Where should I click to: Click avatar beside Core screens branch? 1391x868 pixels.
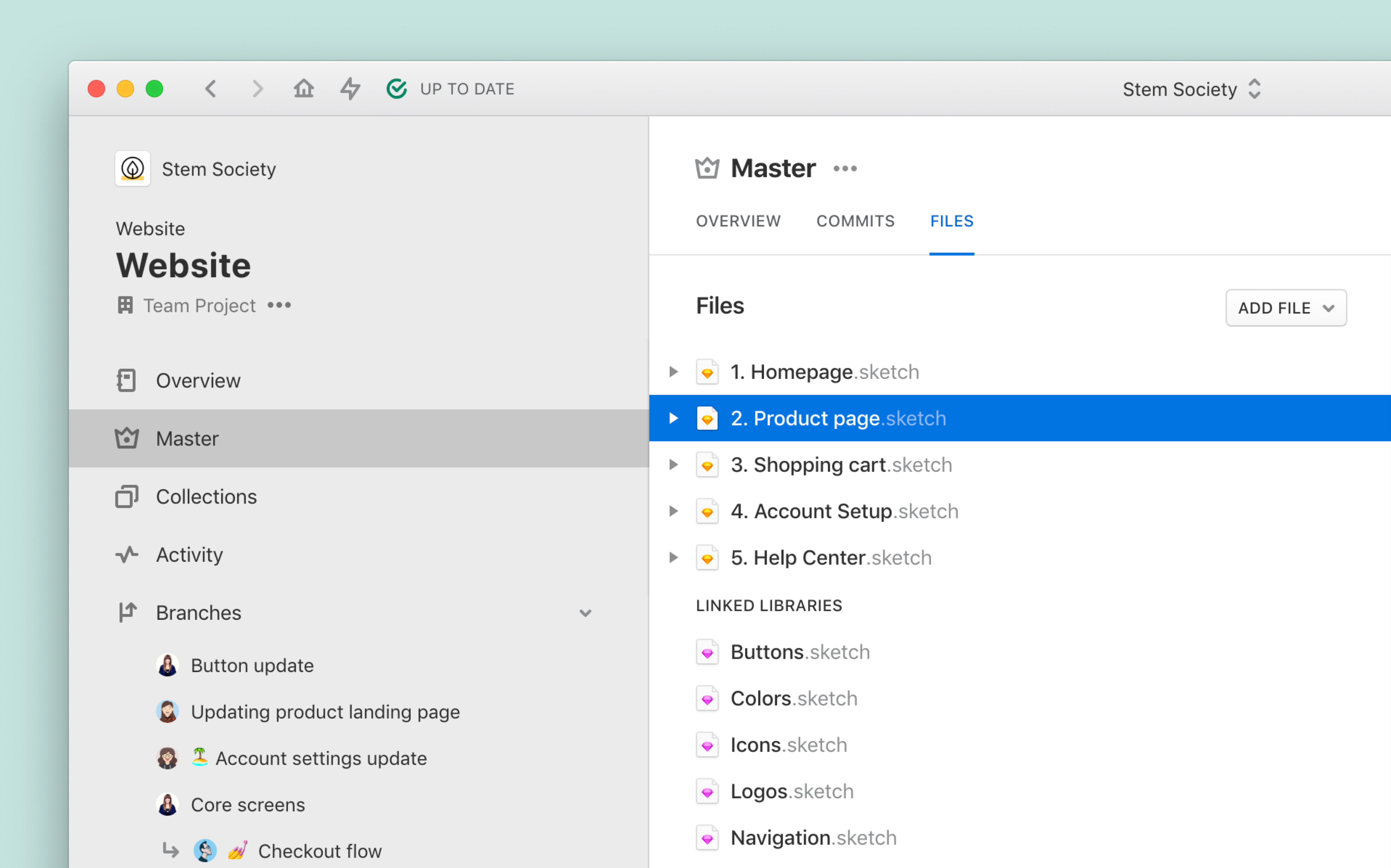point(168,805)
